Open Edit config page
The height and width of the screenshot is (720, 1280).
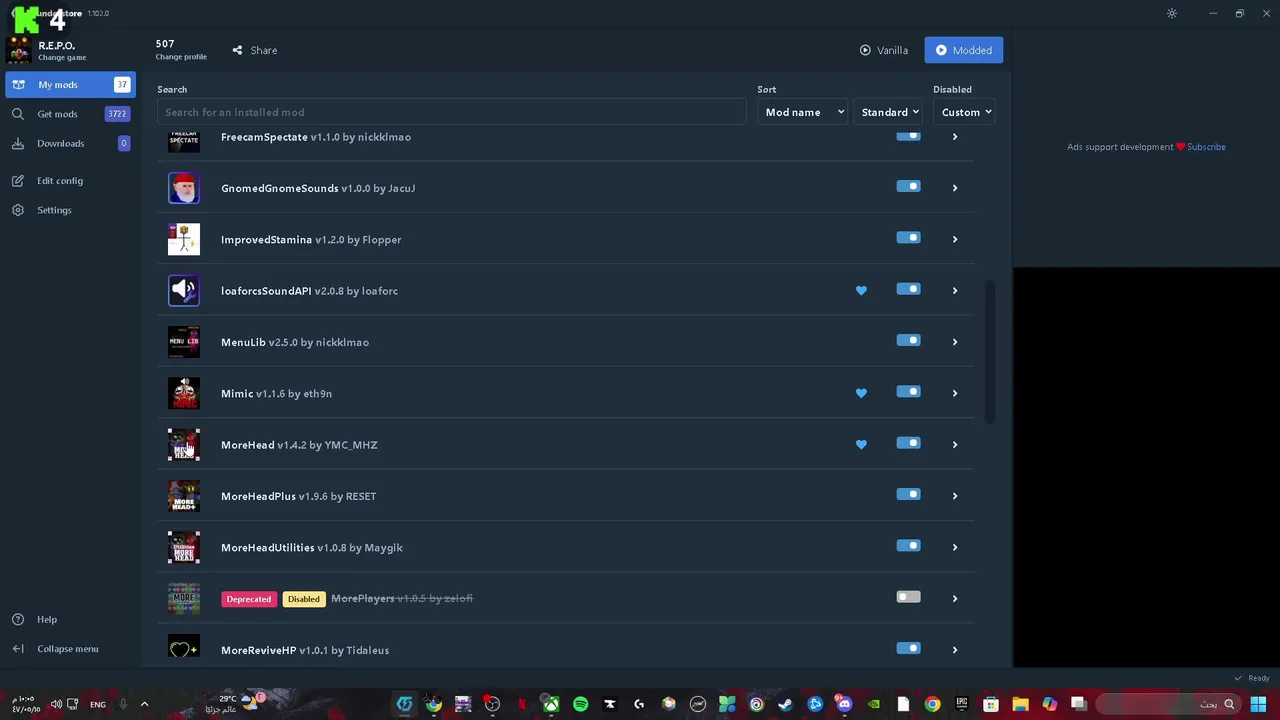tap(60, 181)
